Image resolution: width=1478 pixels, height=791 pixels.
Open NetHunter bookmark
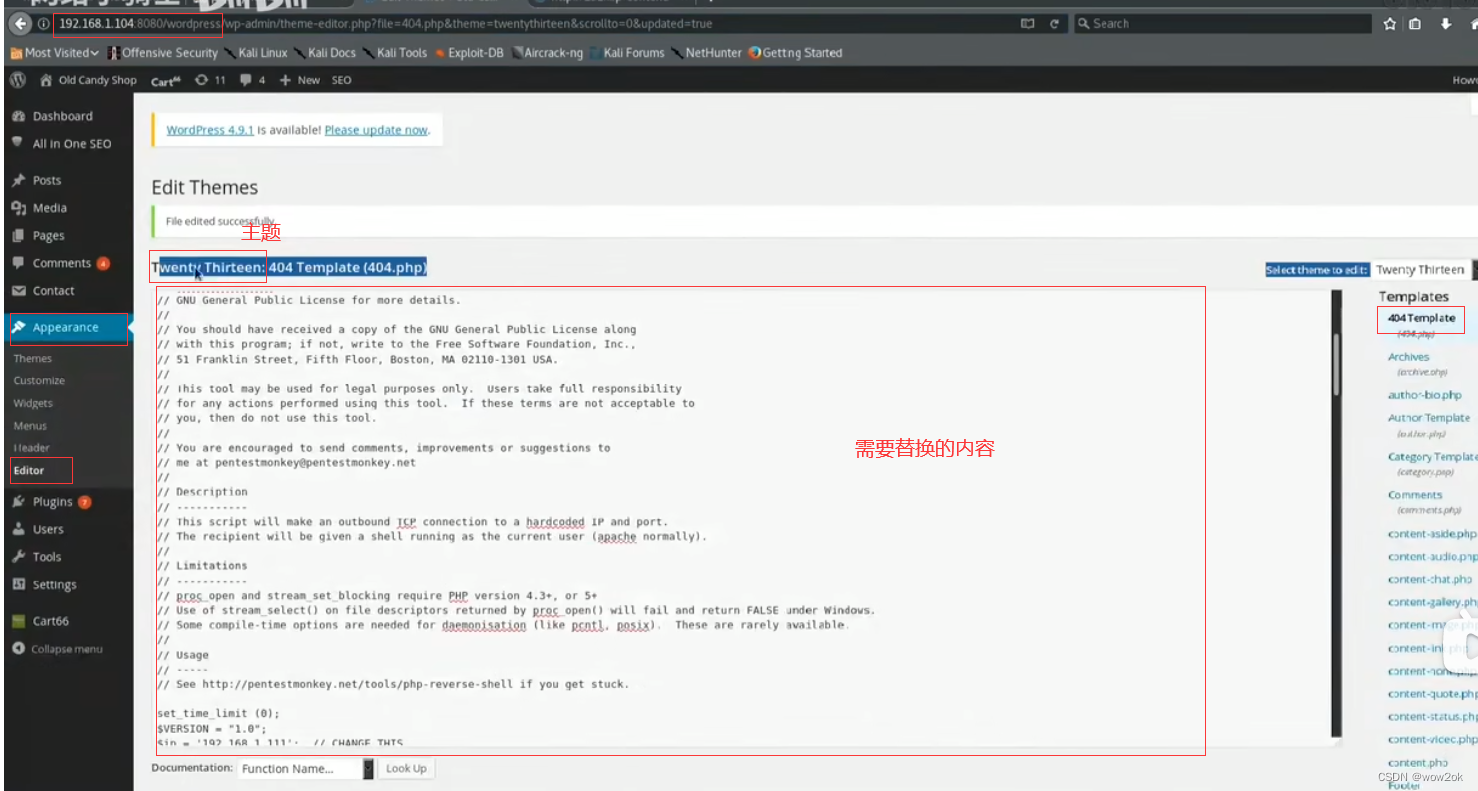(x=707, y=53)
